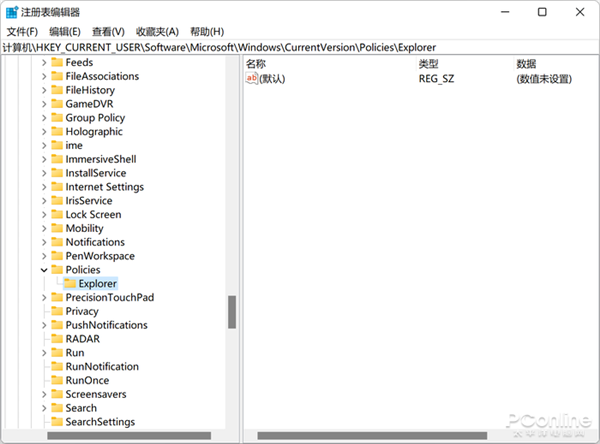Click the folder icon beside RADAR
Screen dimensions: 600x444
click(x=57, y=339)
